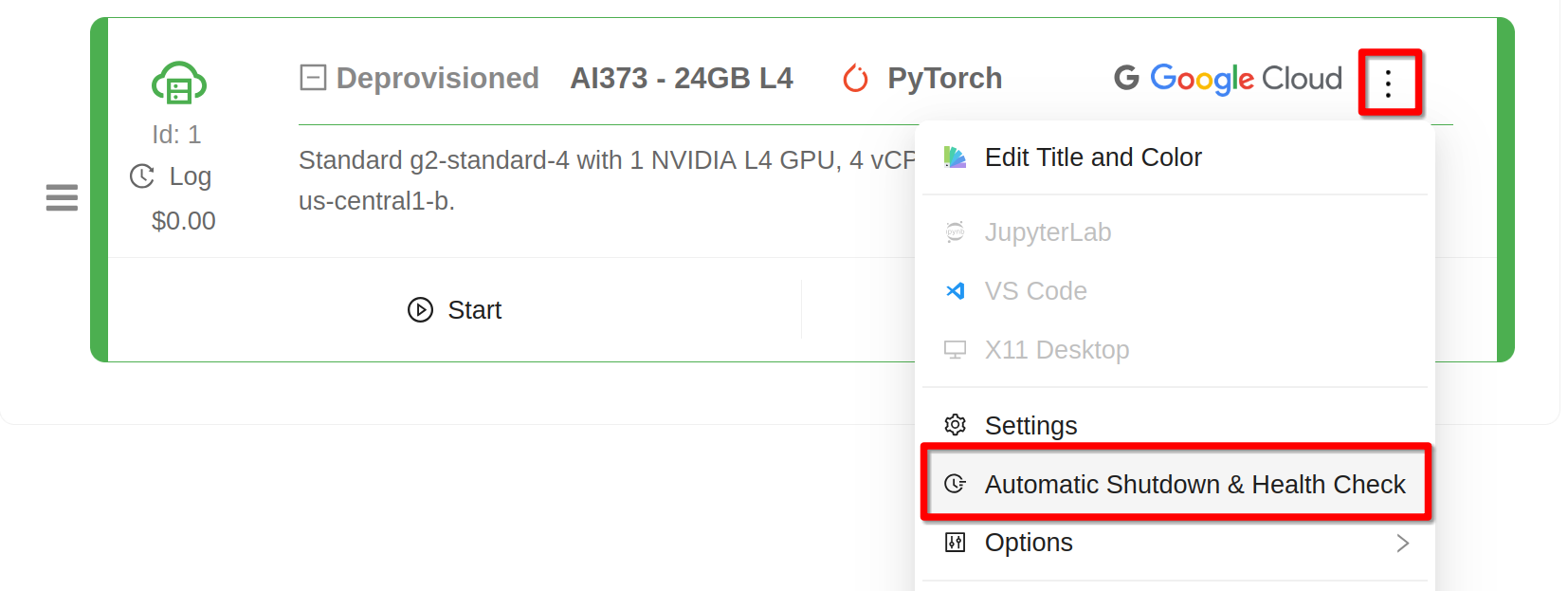Image resolution: width=1568 pixels, height=591 pixels.
Task: Open the three-dot kebab menu
Action: pyautogui.click(x=1389, y=83)
